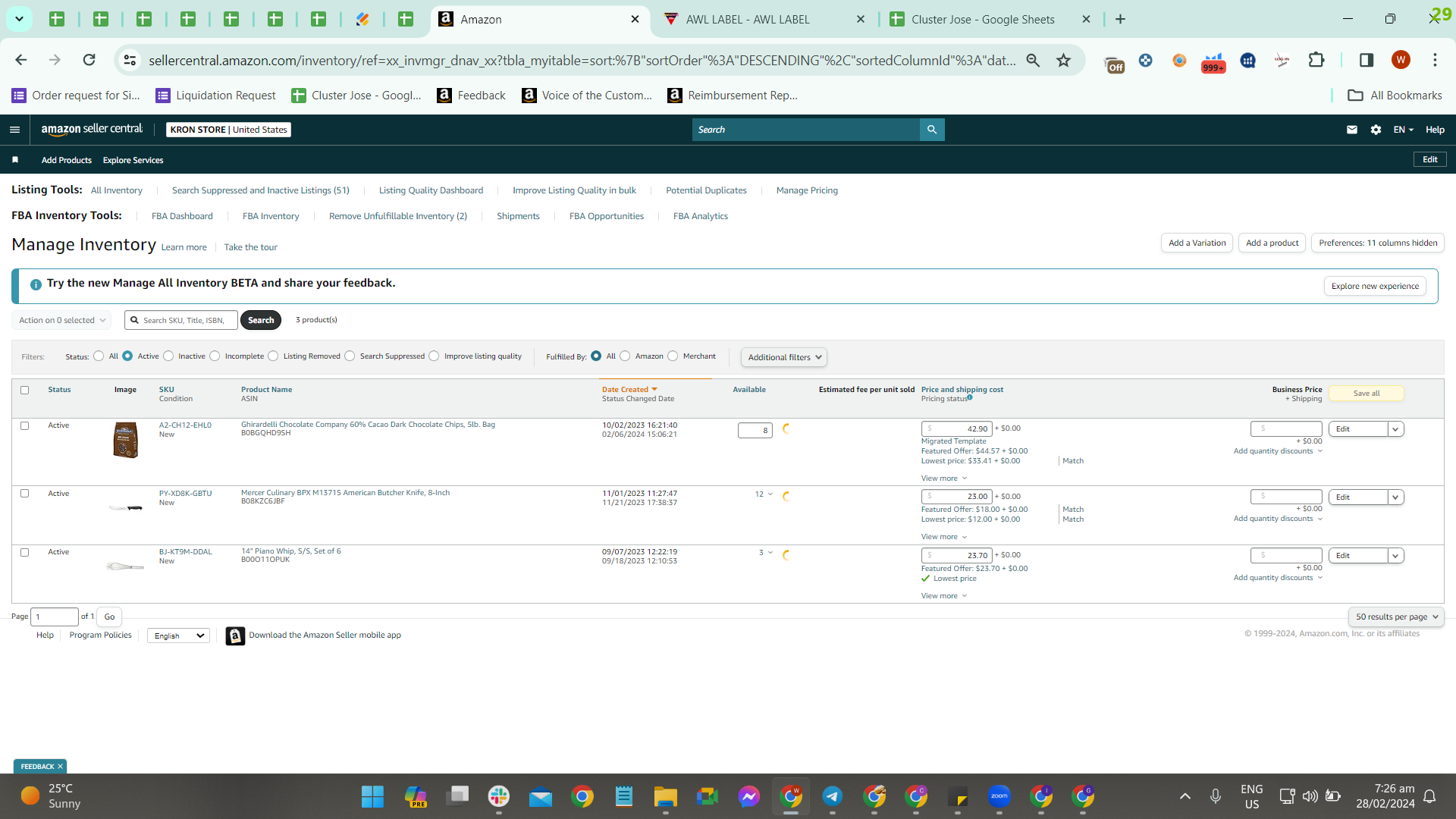Click the Seller Central search magnifier button
The width and height of the screenshot is (1456, 819).
point(932,130)
